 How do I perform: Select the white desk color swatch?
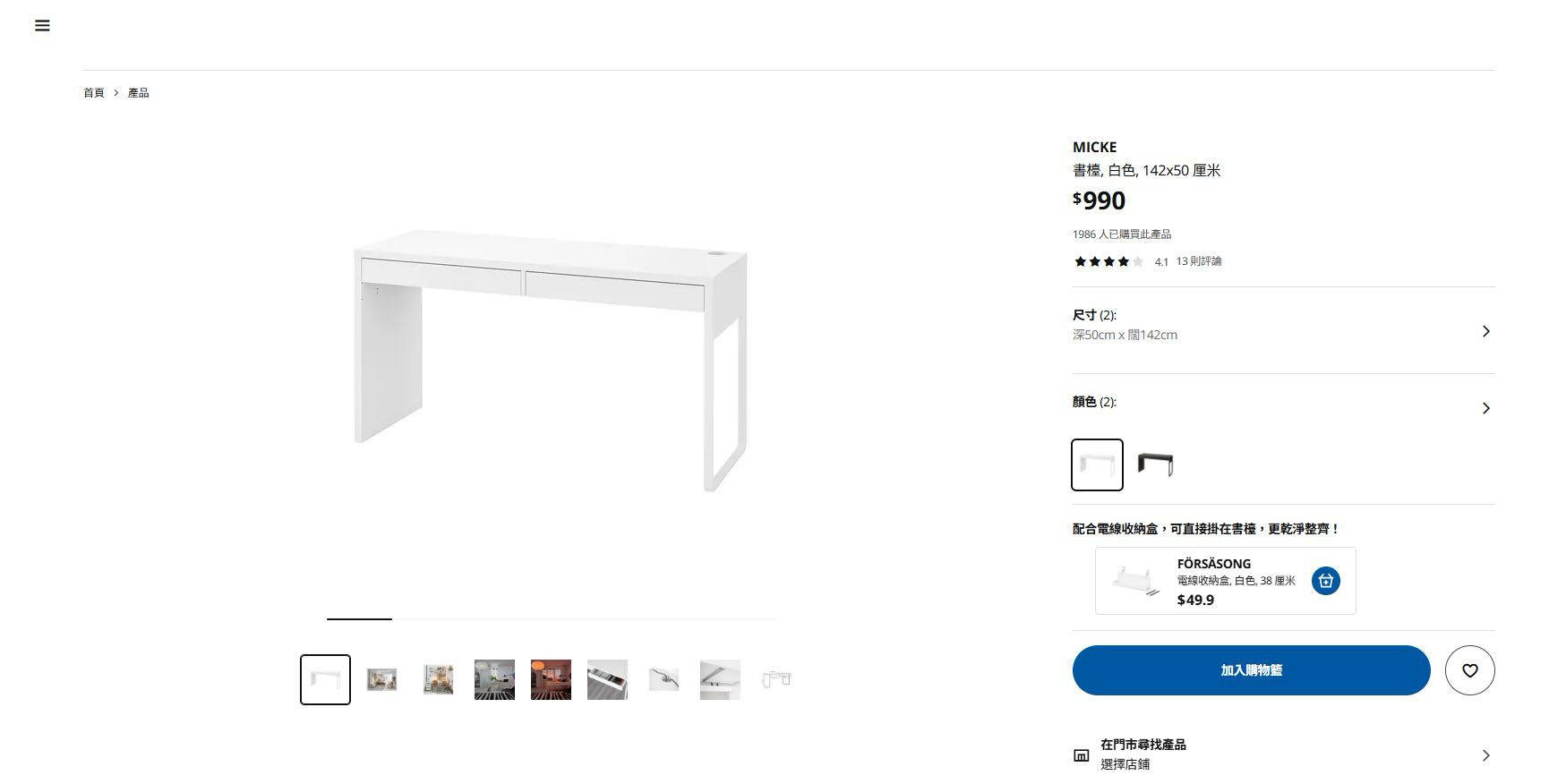(1097, 464)
